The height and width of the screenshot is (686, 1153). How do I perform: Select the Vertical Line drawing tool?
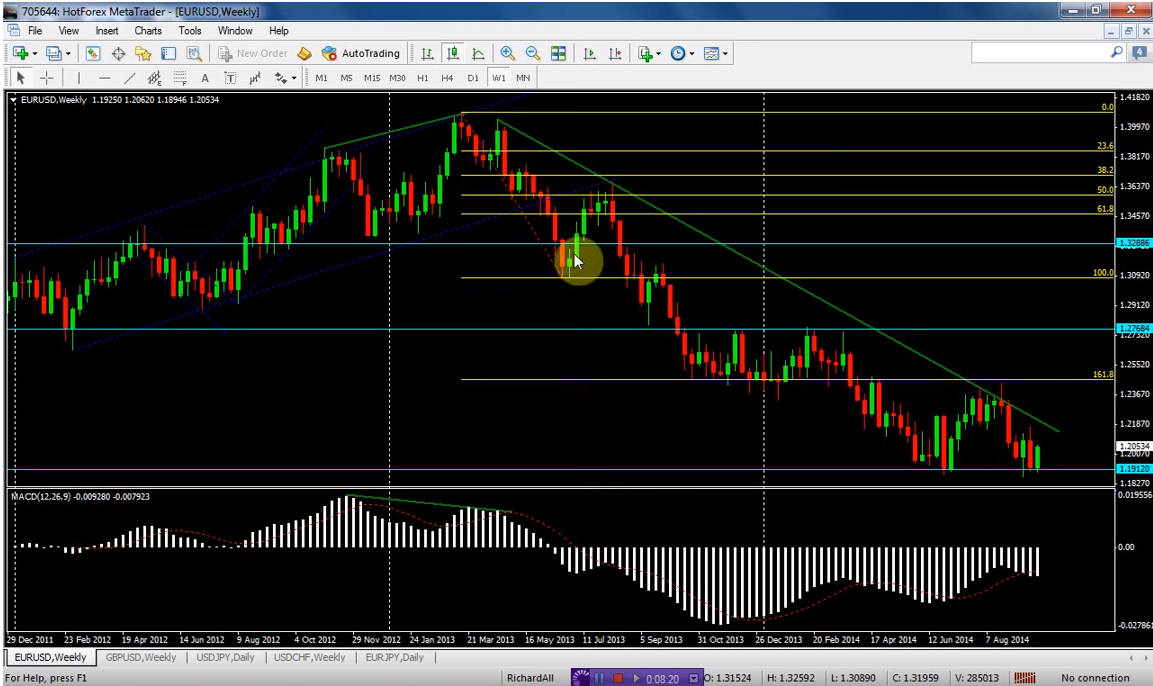(x=79, y=77)
